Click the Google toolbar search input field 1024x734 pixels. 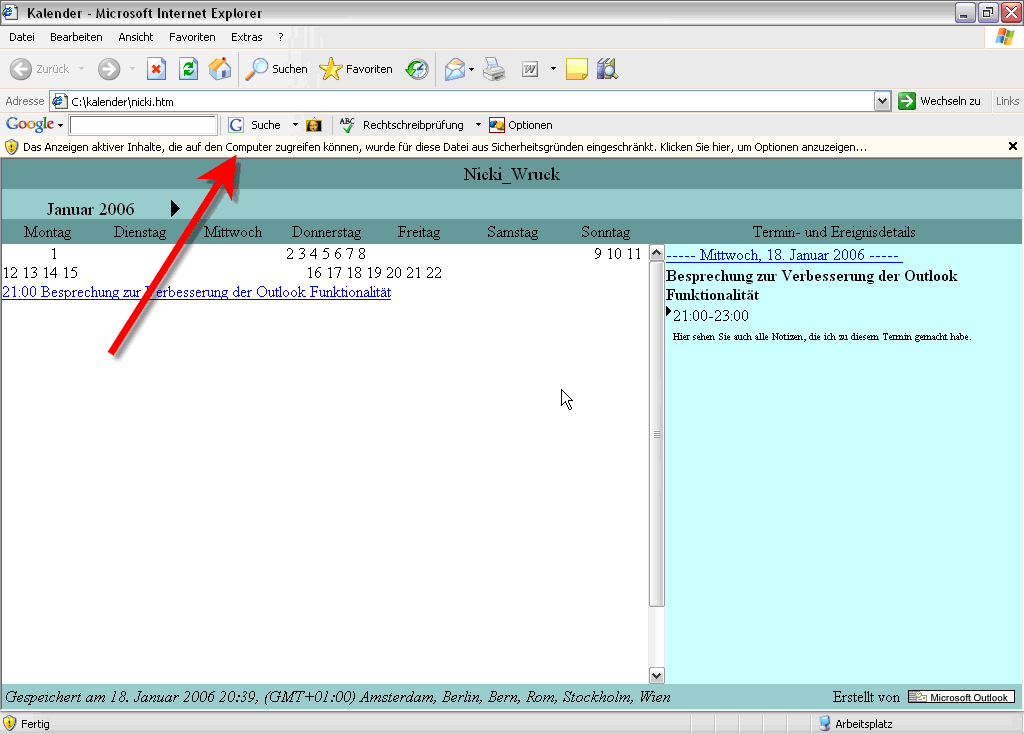143,125
